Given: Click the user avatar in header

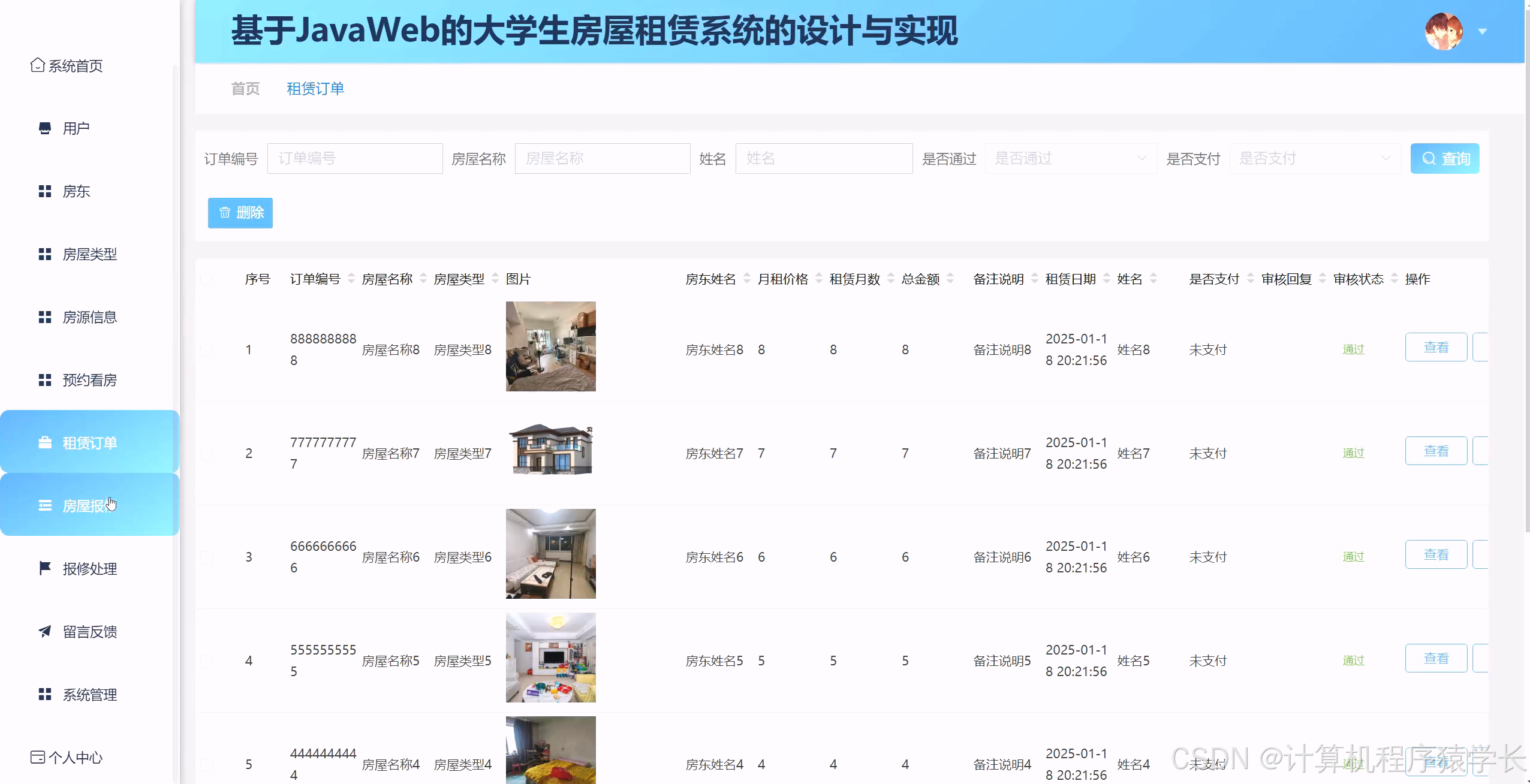Looking at the screenshot, I should pos(1444,31).
